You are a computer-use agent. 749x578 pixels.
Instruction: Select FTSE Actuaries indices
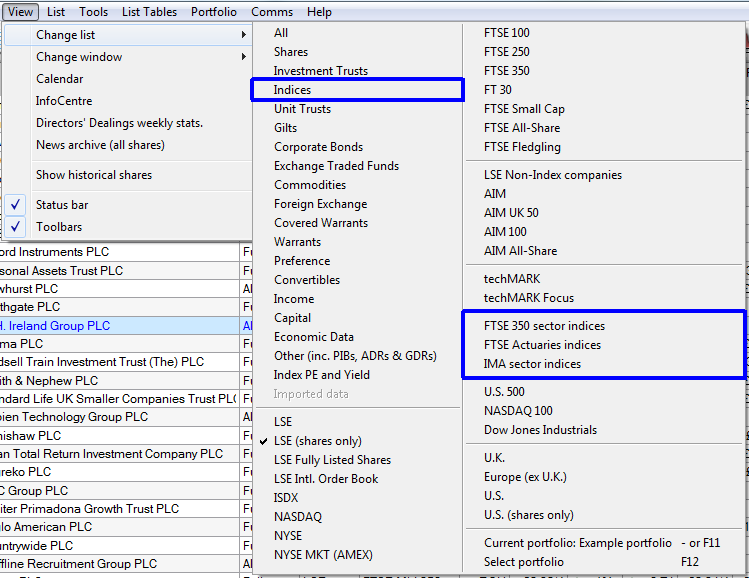click(542, 345)
